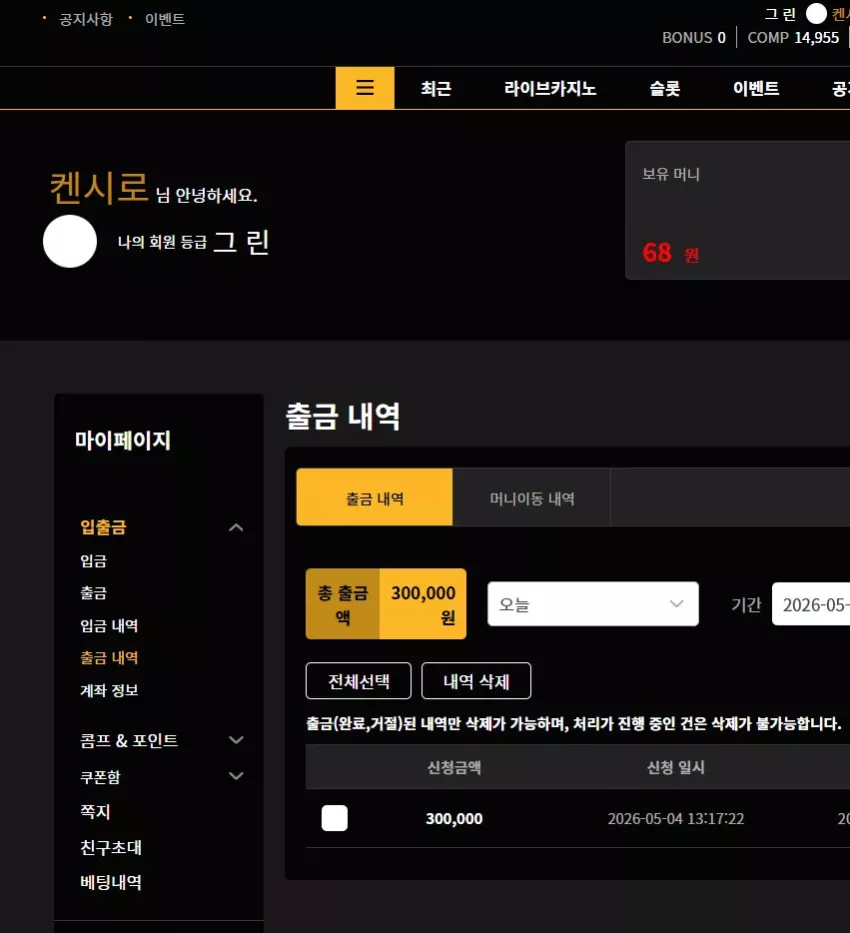Click the 기간 start date field
Image resolution: width=850 pixels, height=933 pixels.
811,604
